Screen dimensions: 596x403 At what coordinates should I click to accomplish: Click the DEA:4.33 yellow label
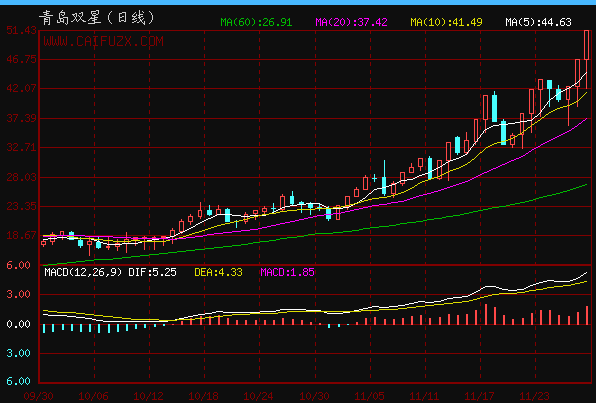pyautogui.click(x=218, y=272)
